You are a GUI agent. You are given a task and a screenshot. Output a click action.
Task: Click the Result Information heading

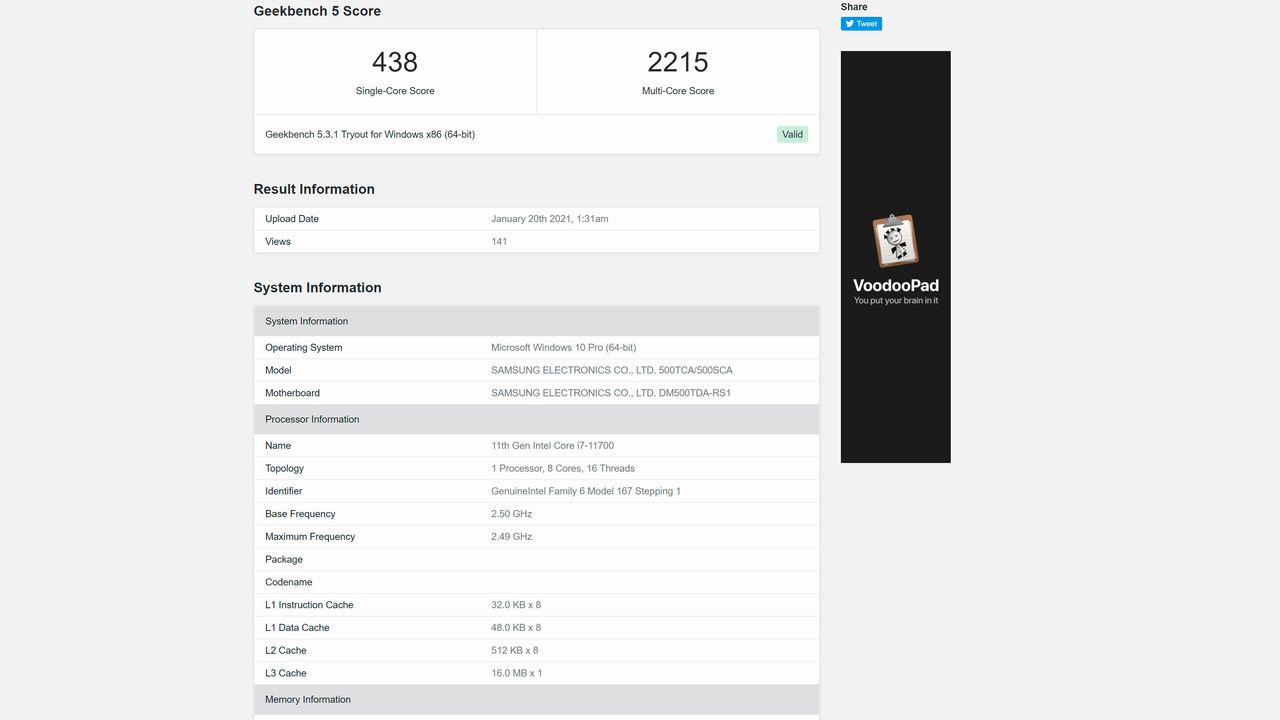314,189
